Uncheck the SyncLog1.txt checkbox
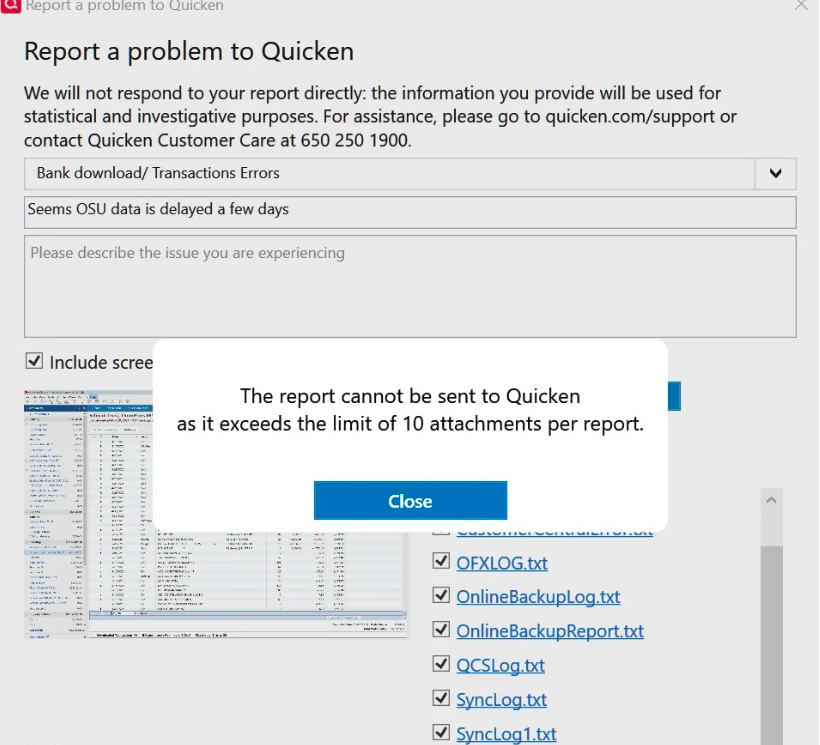Viewport: 820px width, 745px height. coord(441,732)
